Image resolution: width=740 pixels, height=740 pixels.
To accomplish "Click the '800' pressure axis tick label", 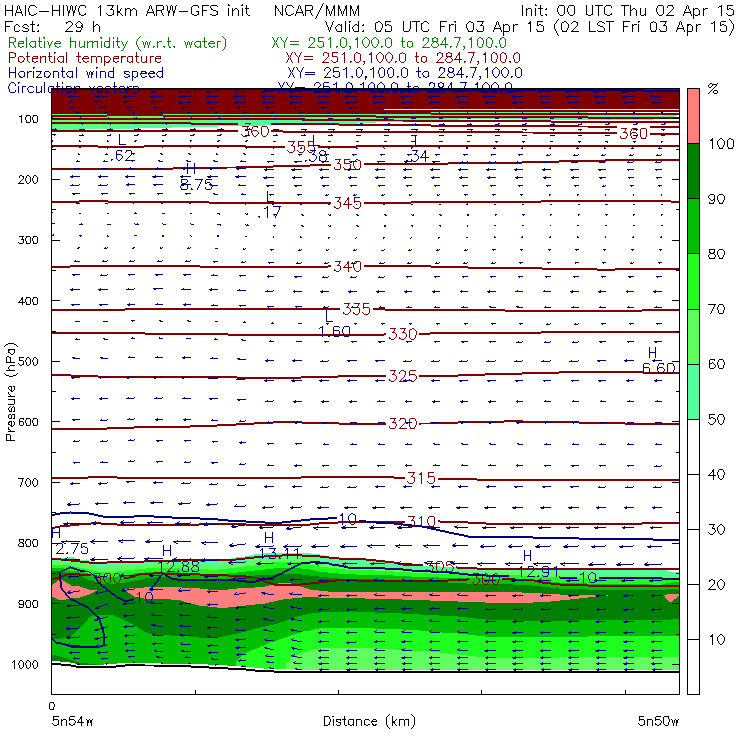I will [x=28, y=543].
